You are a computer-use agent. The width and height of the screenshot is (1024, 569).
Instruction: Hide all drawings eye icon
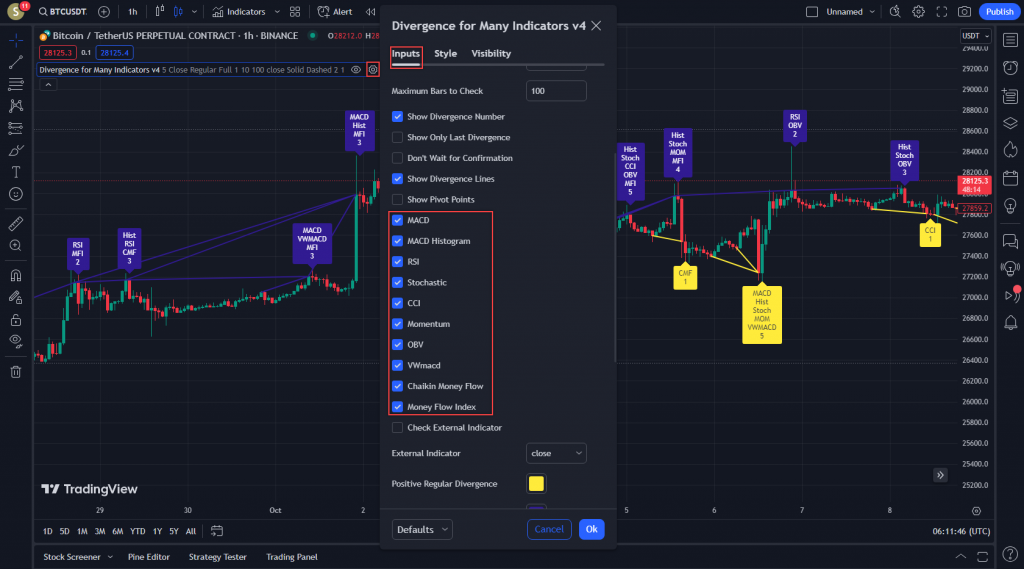pos(16,341)
